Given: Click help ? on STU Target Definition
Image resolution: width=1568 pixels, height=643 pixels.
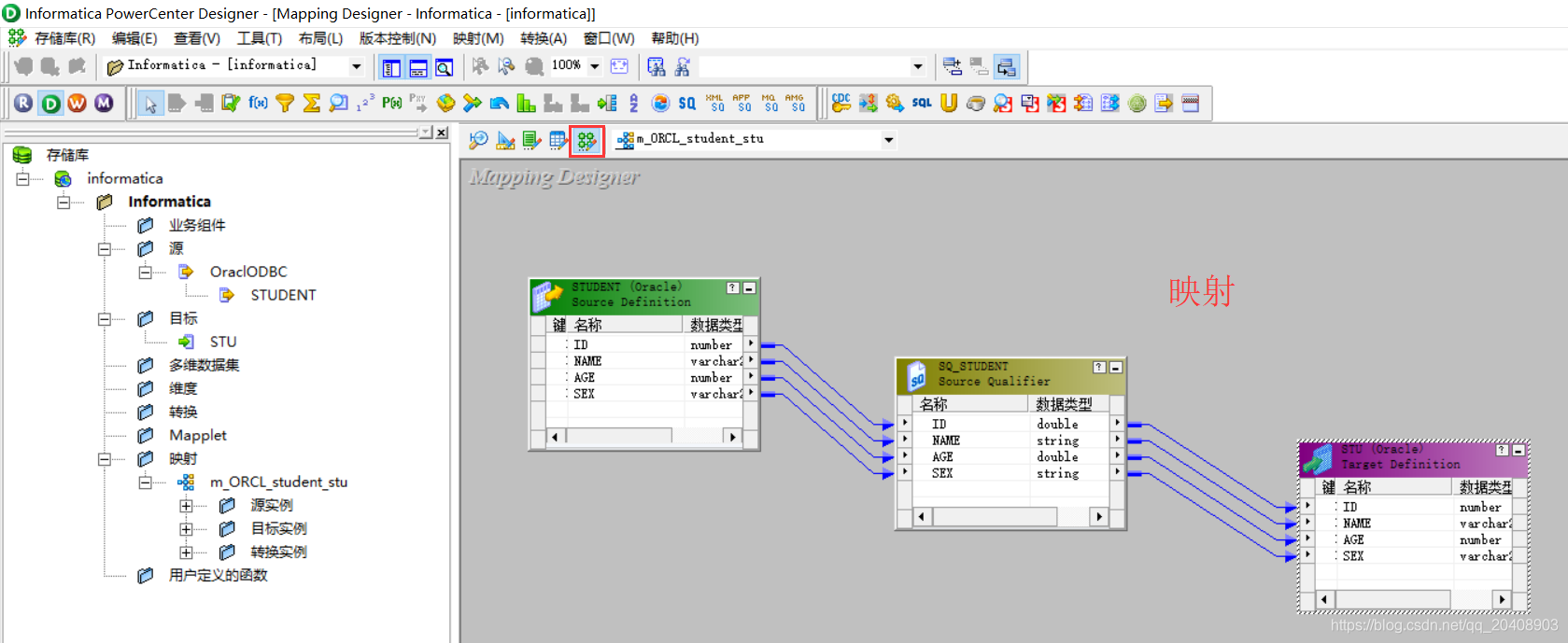Looking at the screenshot, I should click(1502, 450).
